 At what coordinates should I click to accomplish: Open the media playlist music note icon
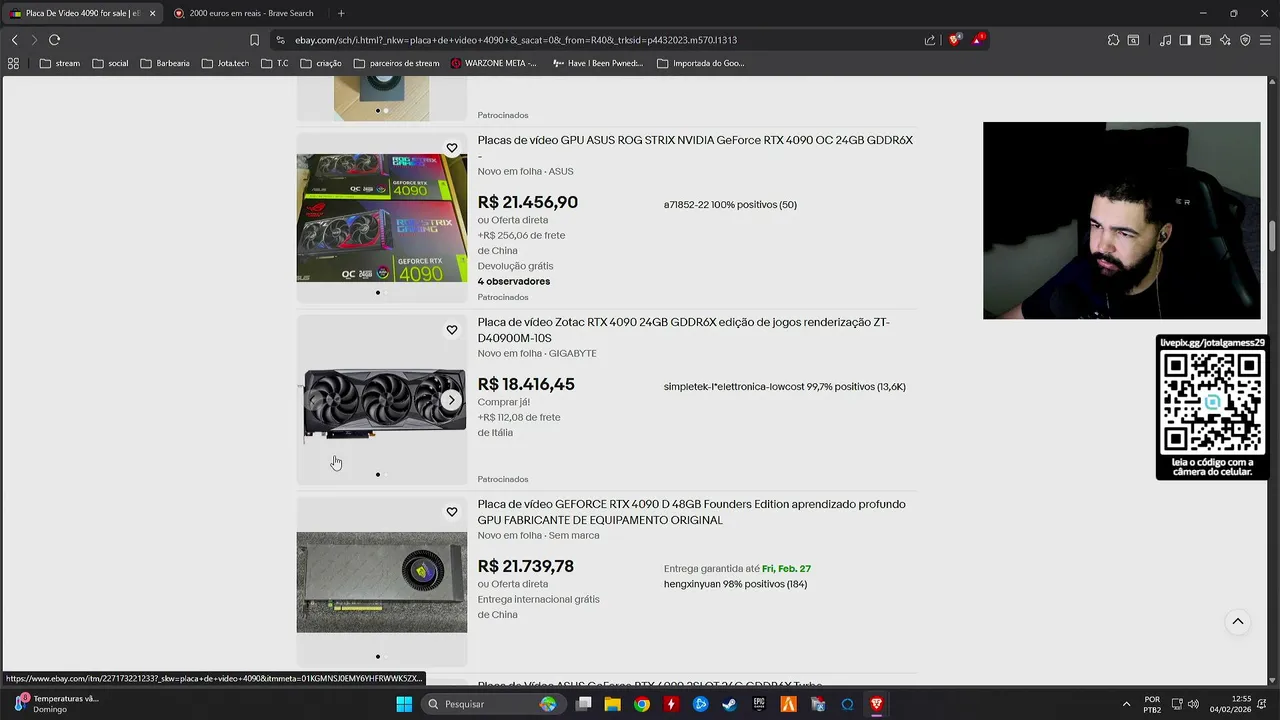click(1165, 40)
